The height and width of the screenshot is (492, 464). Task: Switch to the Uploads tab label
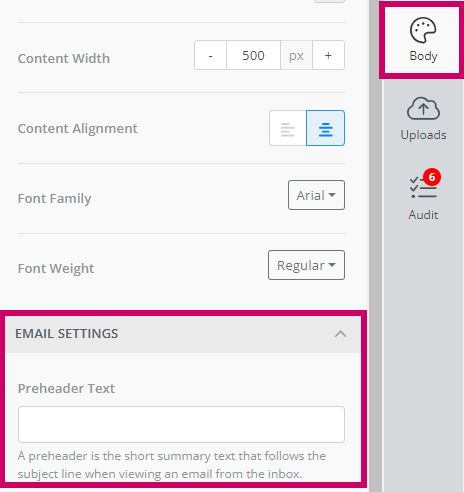[x=423, y=135]
